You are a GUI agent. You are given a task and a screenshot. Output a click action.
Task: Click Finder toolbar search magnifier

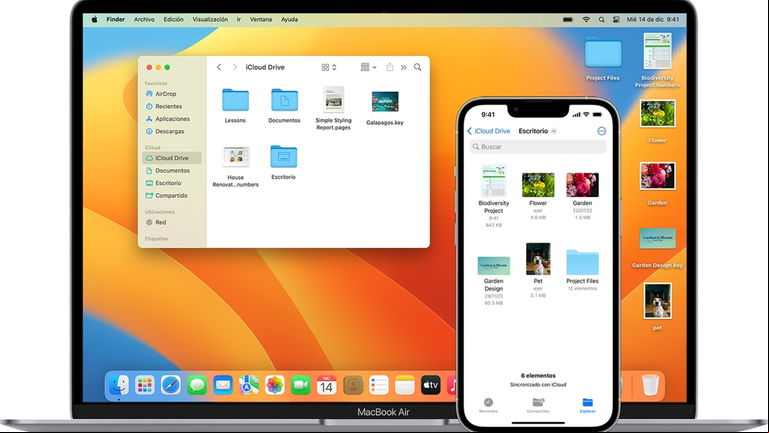pyautogui.click(x=417, y=67)
